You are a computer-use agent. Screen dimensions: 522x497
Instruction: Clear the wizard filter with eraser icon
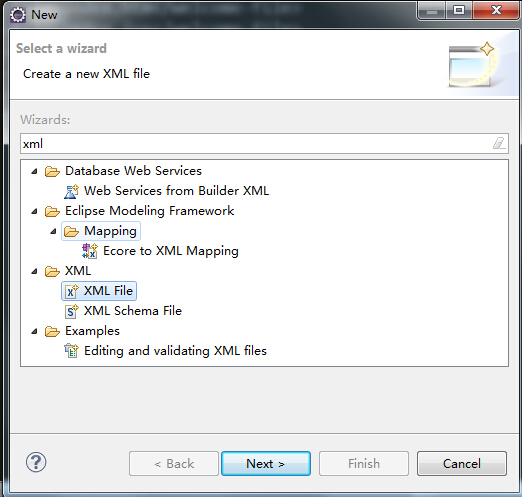pos(499,144)
